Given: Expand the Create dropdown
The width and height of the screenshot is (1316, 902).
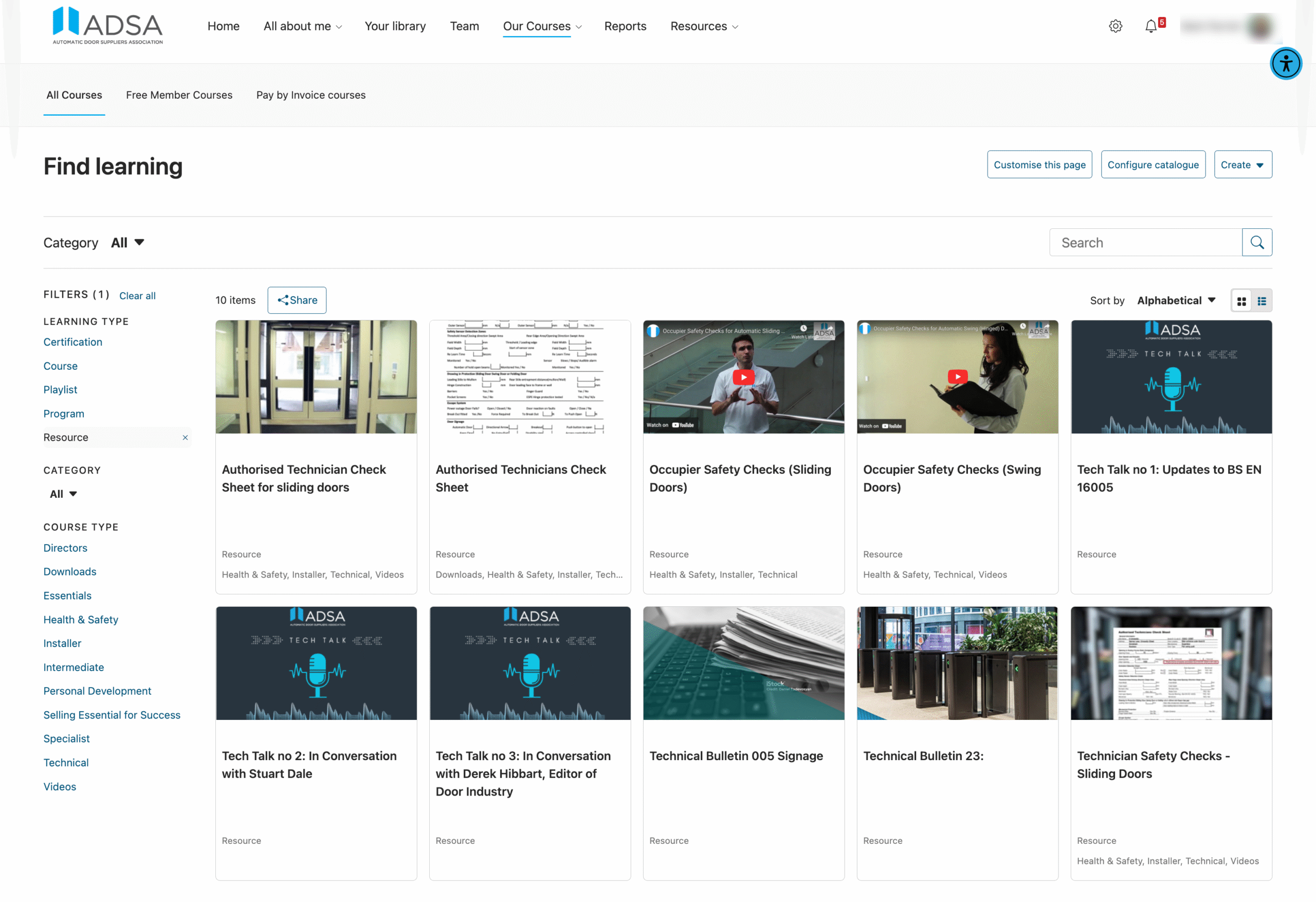Looking at the screenshot, I should pyautogui.click(x=1242, y=165).
